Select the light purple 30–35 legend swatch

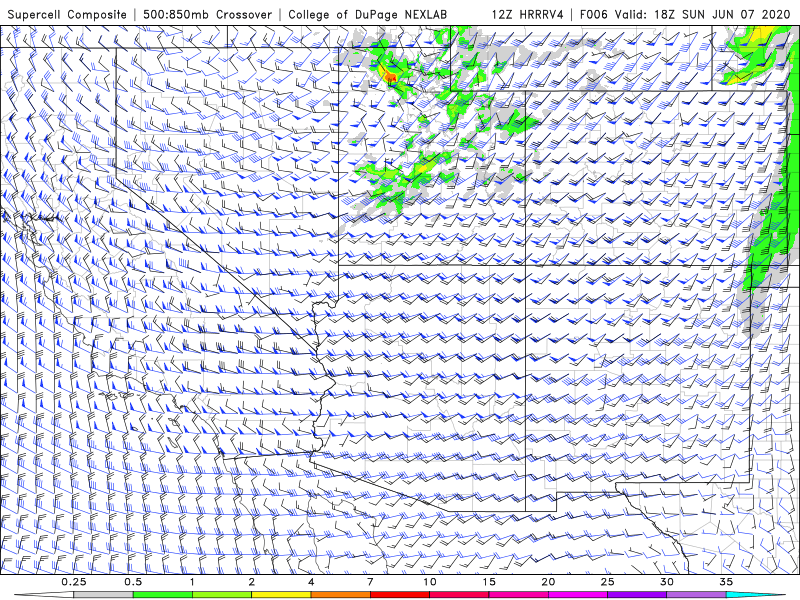coord(696,595)
